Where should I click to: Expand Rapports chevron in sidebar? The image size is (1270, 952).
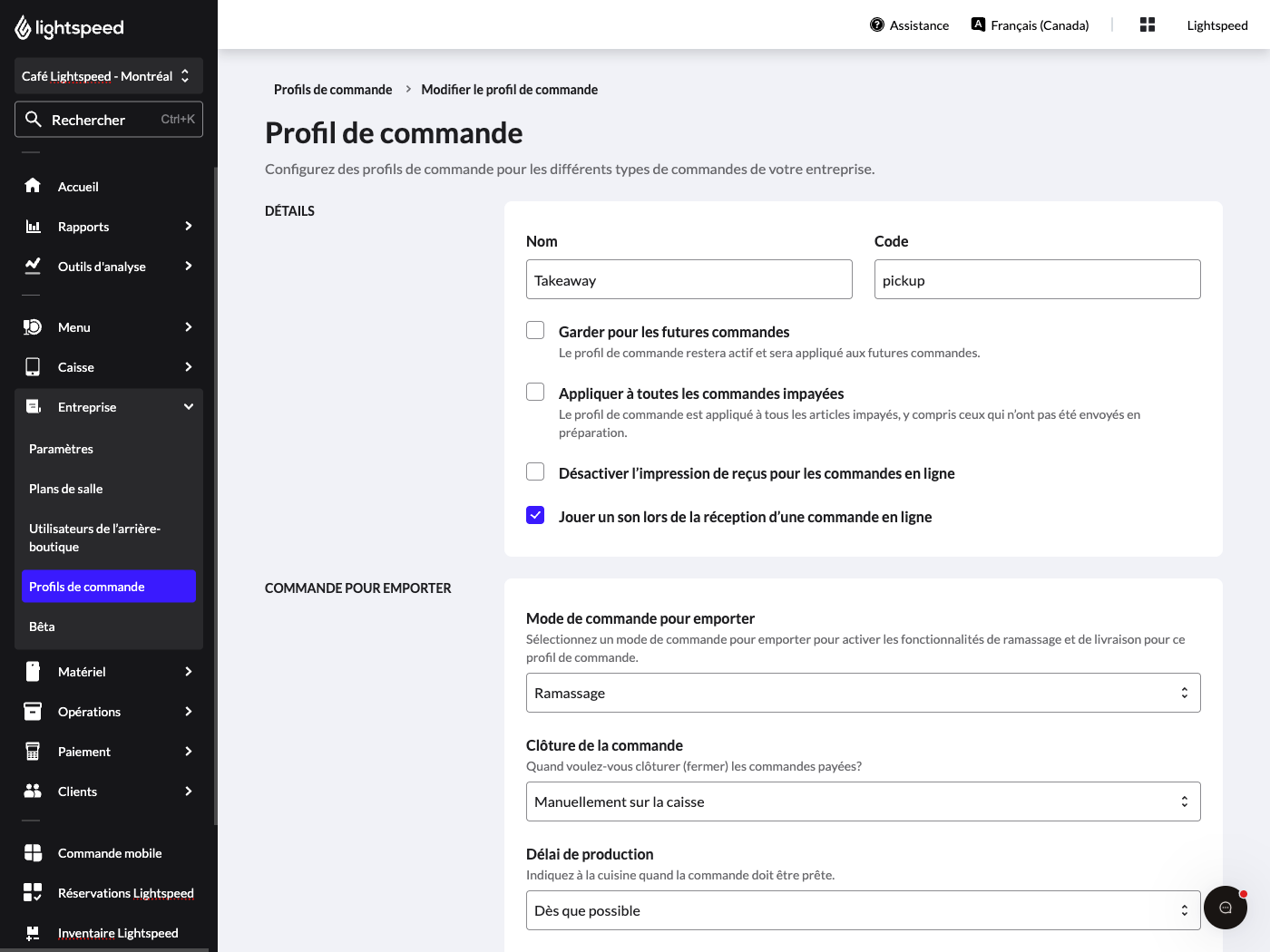(x=189, y=226)
